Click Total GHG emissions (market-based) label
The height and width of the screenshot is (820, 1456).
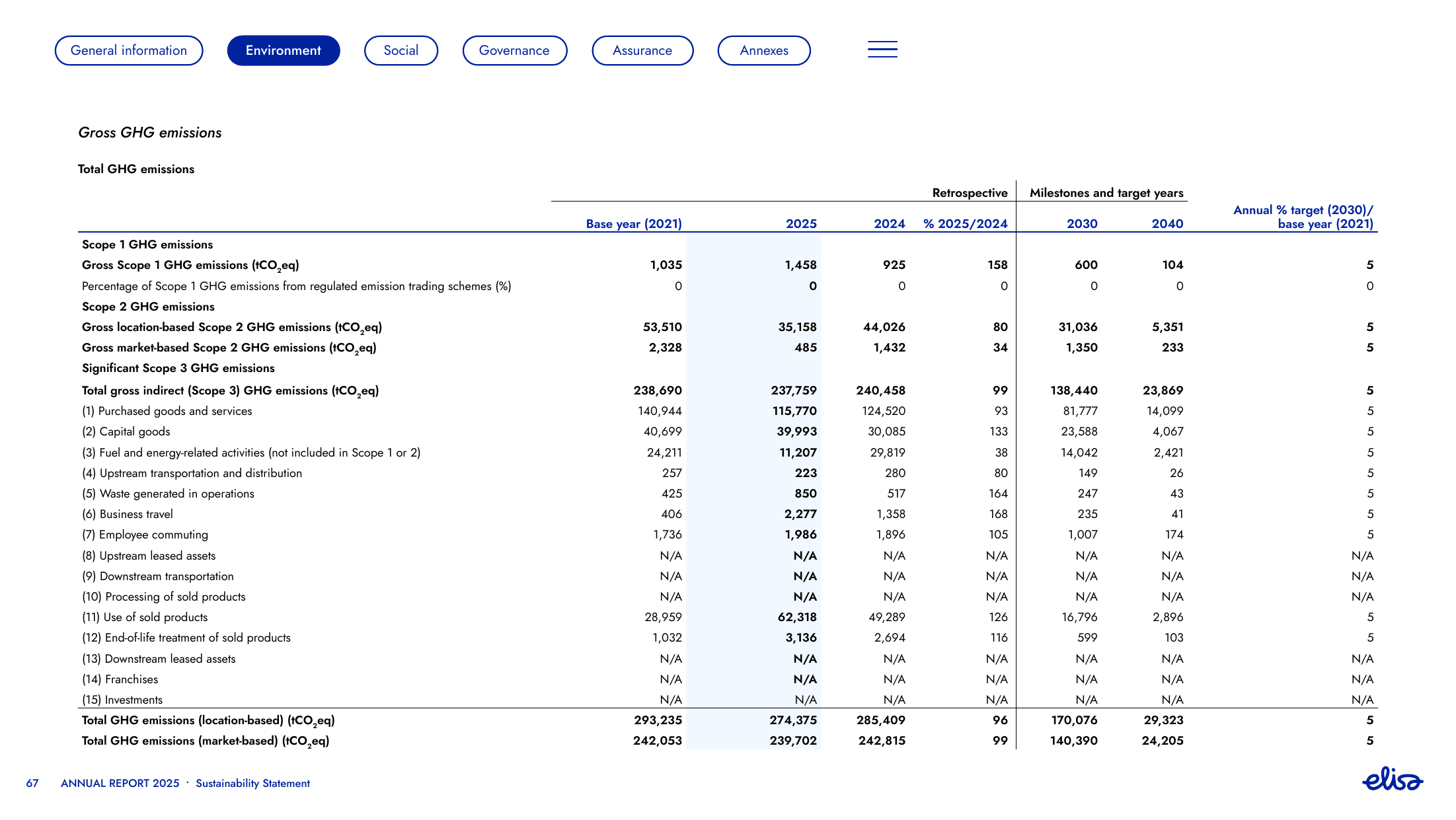(206, 741)
